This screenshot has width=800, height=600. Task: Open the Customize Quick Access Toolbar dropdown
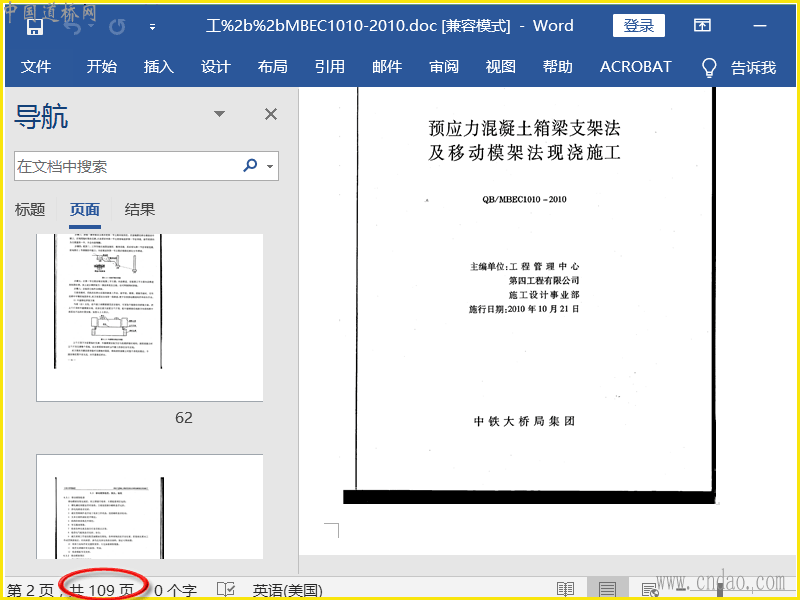coord(152,27)
